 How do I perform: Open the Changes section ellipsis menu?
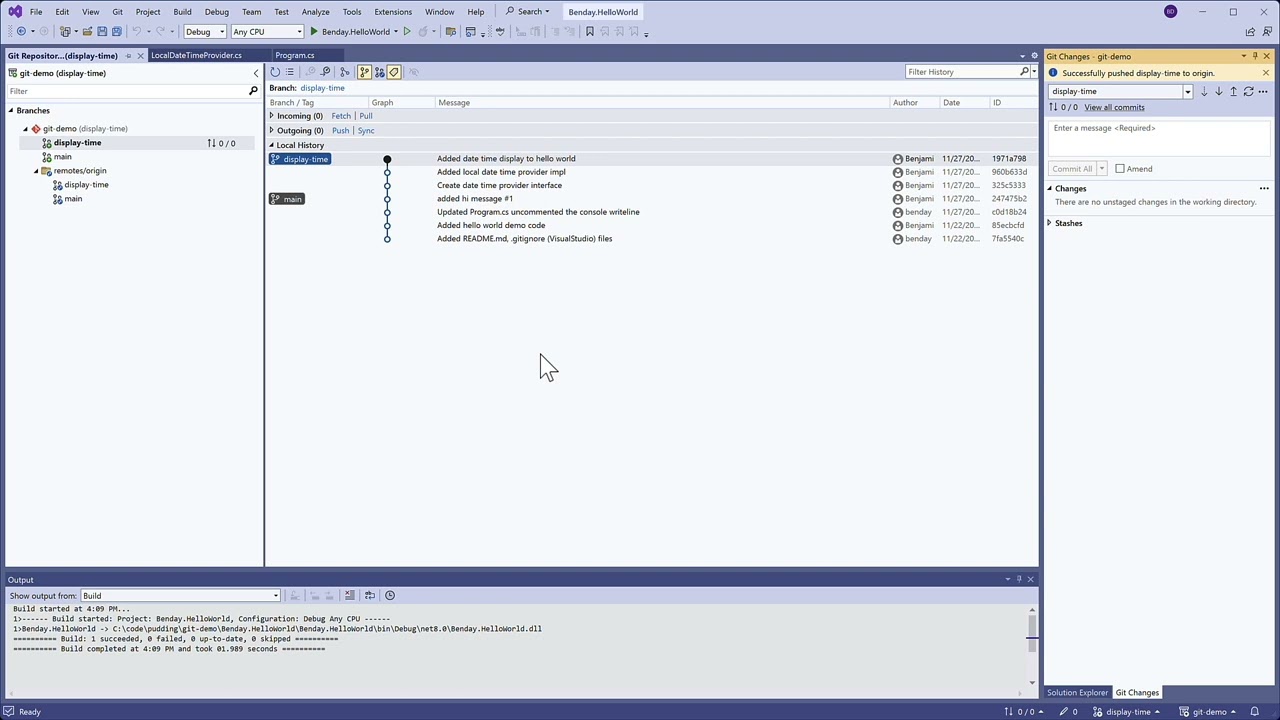click(1264, 188)
